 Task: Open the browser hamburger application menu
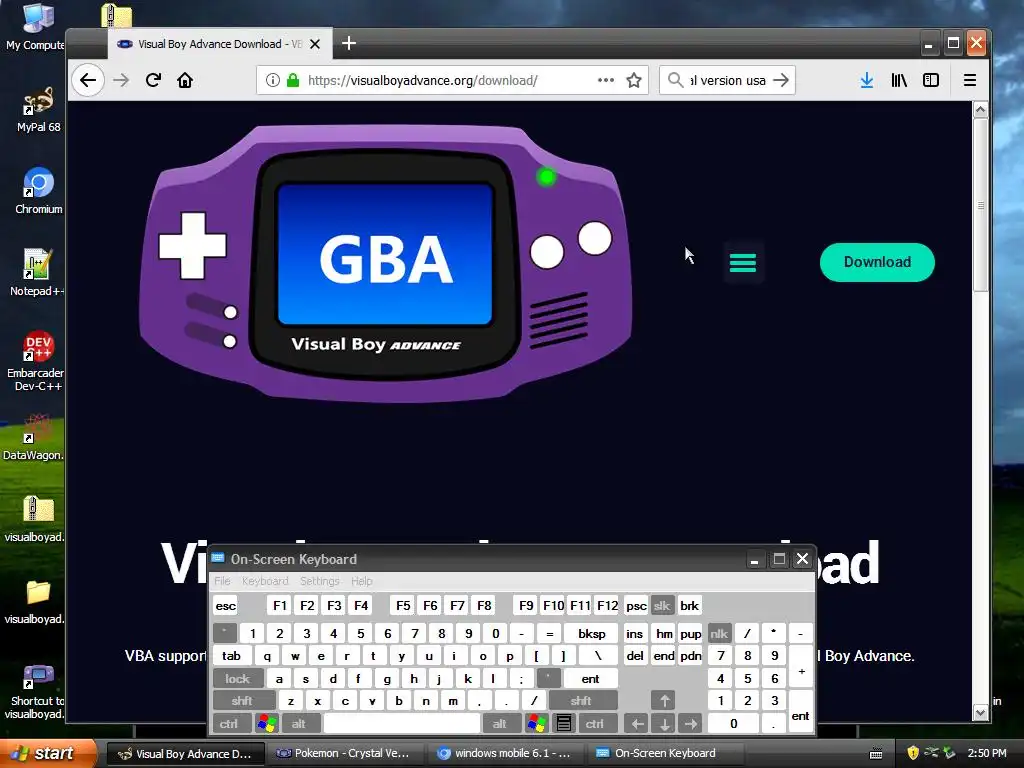970,80
